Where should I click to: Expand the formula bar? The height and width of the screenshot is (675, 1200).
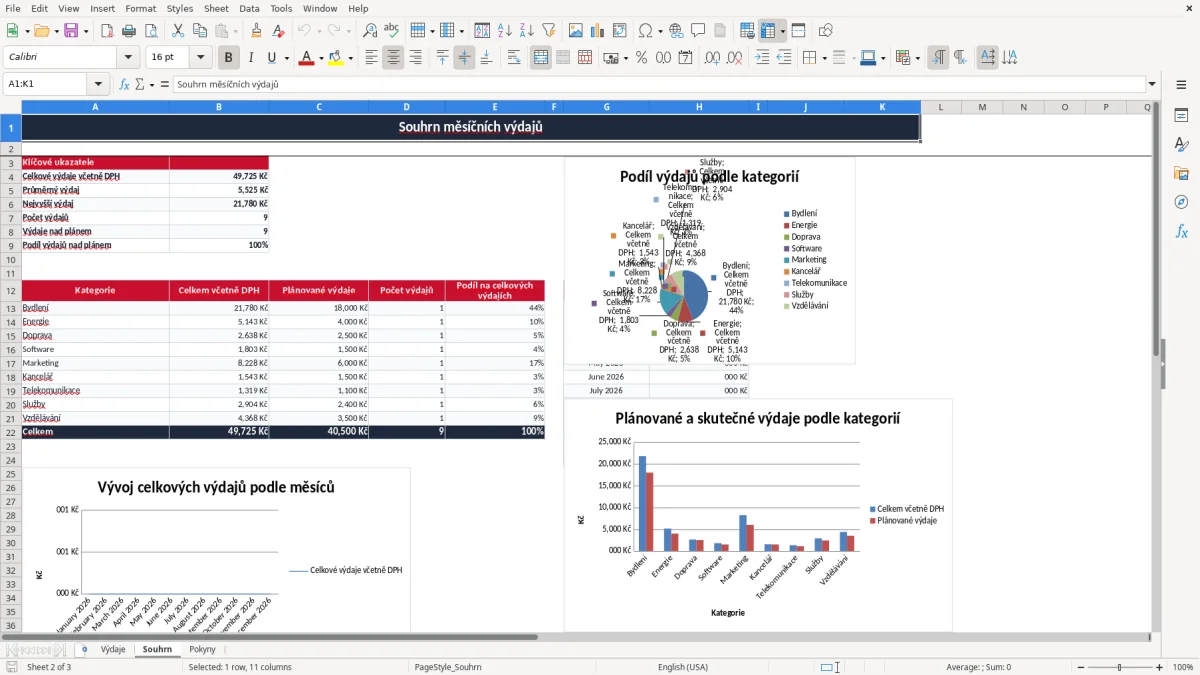tap(1152, 85)
